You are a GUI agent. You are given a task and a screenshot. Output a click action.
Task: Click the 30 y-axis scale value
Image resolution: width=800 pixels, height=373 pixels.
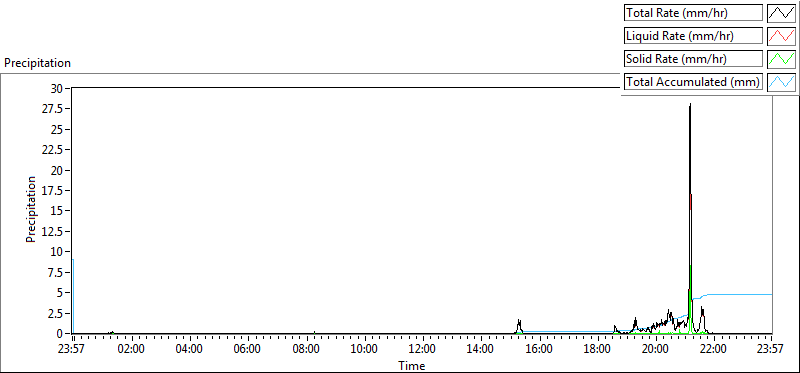57,89
